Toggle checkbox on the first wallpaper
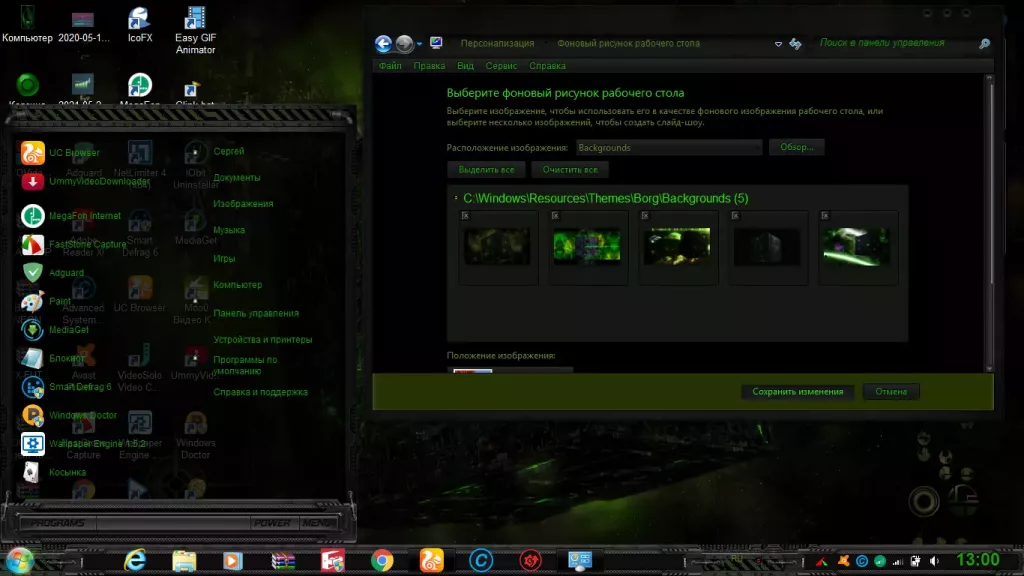 coord(466,216)
